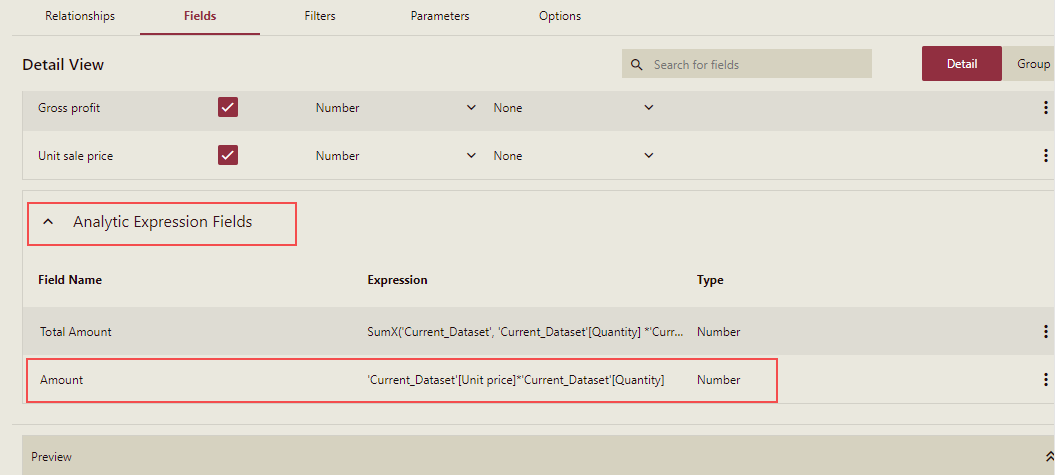The width and height of the screenshot is (1055, 475).
Task: Switch to the Filters tab
Action: (x=320, y=15)
